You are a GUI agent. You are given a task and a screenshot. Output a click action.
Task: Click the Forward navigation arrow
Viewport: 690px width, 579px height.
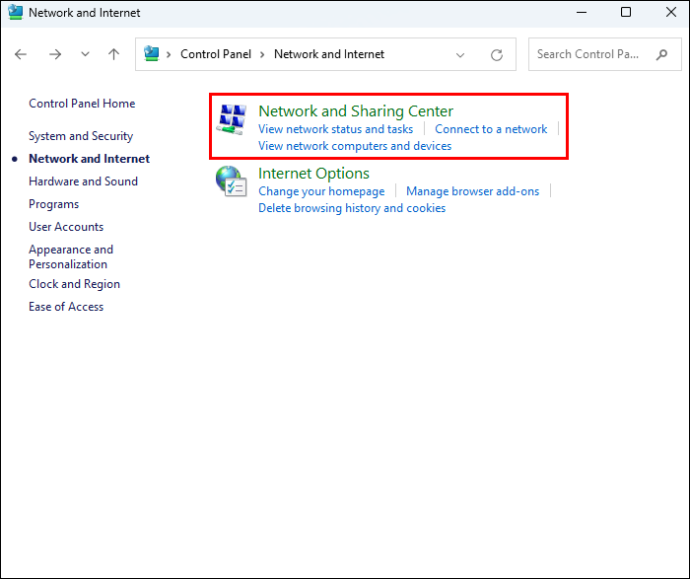coord(55,54)
